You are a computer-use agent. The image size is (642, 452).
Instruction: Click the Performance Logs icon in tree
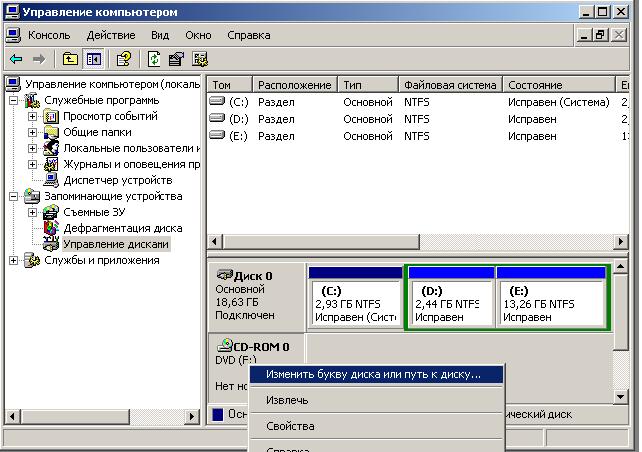tap(51, 164)
